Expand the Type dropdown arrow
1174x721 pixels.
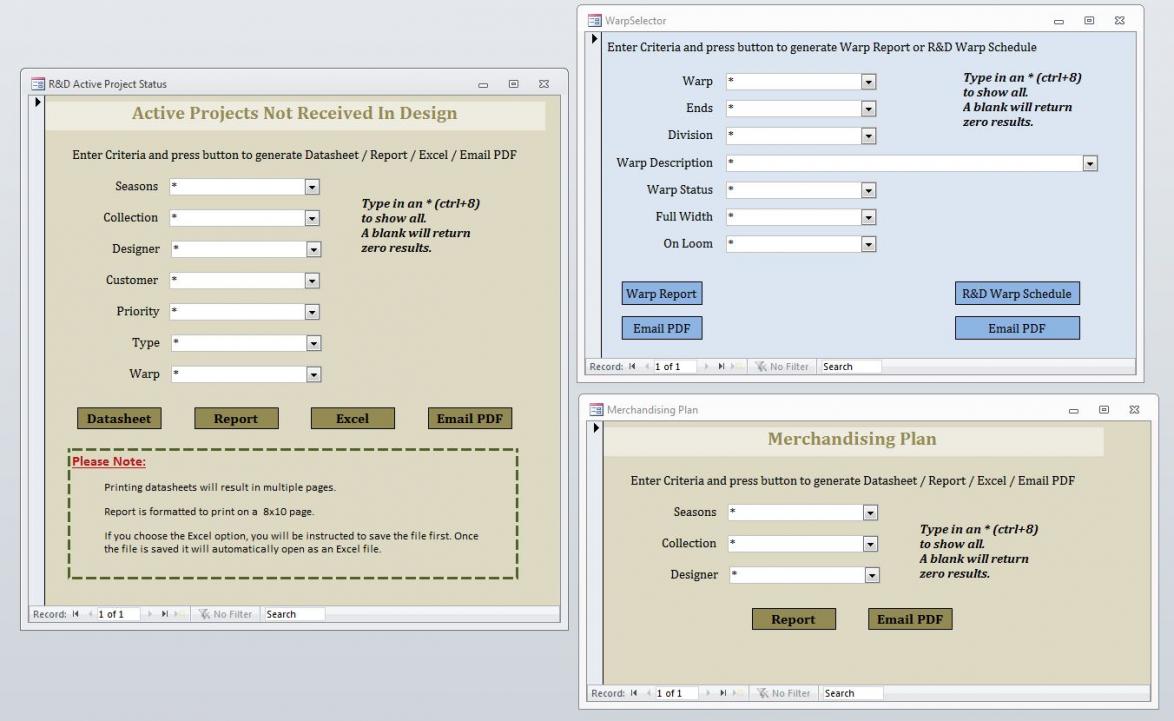(314, 344)
